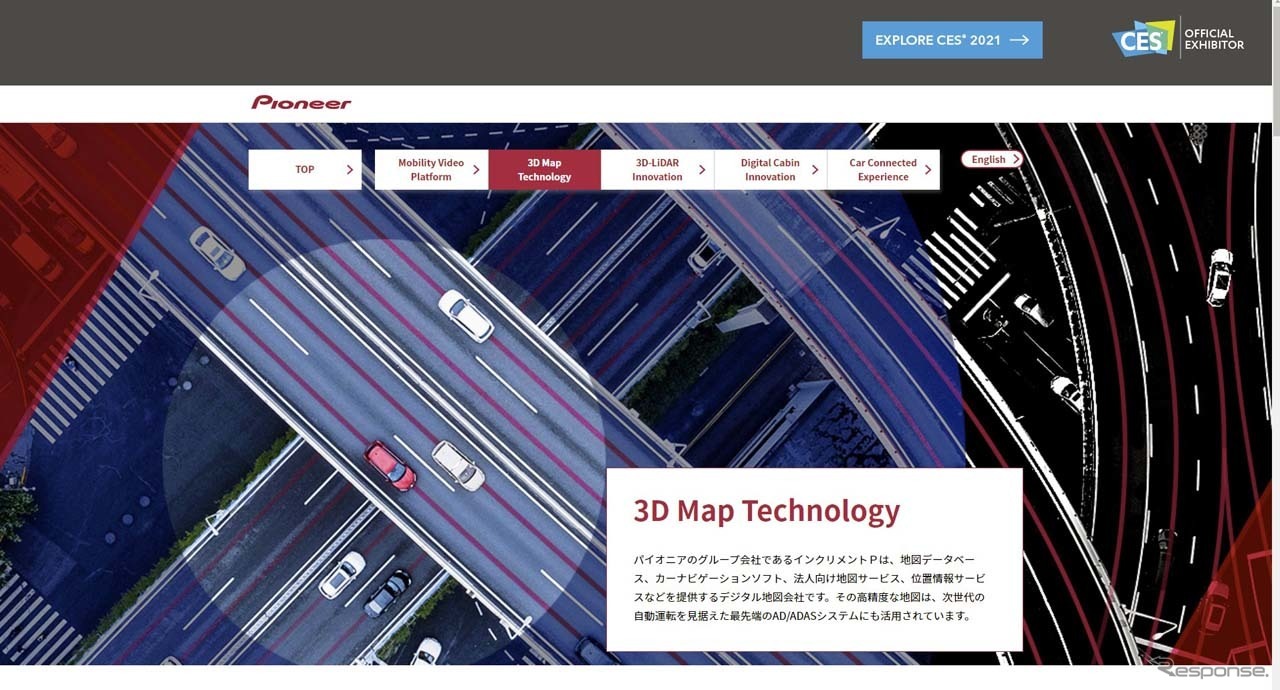The height and width of the screenshot is (690, 1280).
Task: Open the TOP navigation tab
Action: 304,170
